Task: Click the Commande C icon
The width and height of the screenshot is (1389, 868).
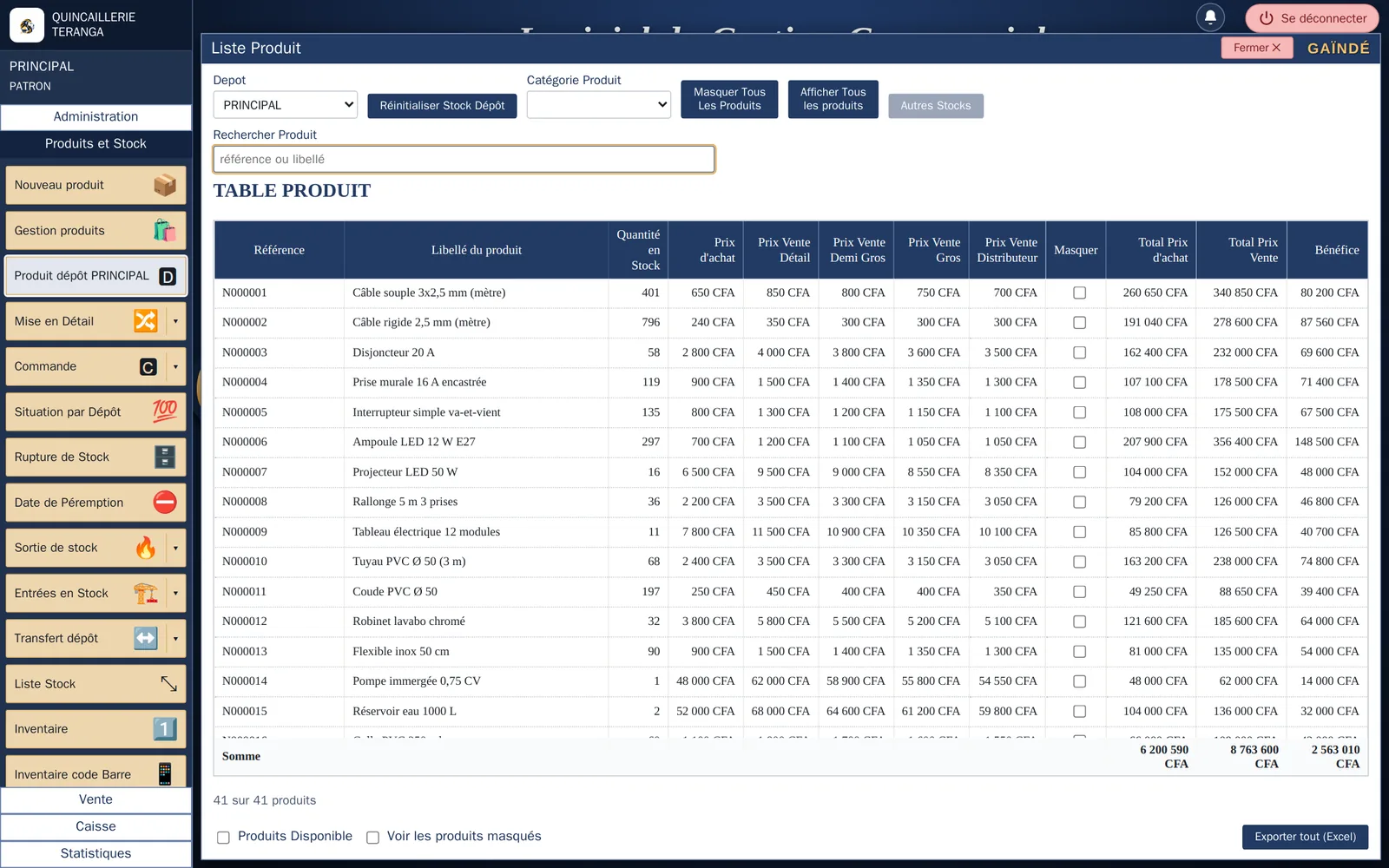Action: click(148, 367)
